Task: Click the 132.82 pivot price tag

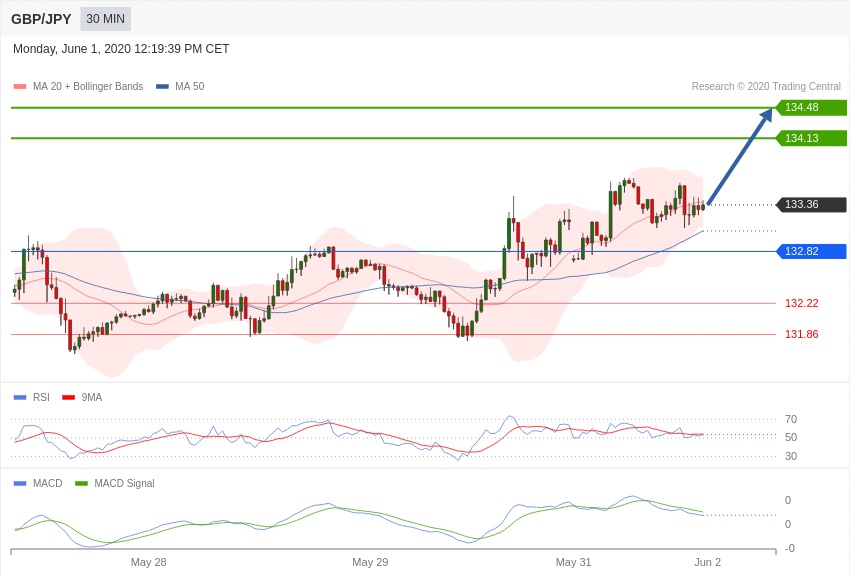Action: (x=811, y=251)
